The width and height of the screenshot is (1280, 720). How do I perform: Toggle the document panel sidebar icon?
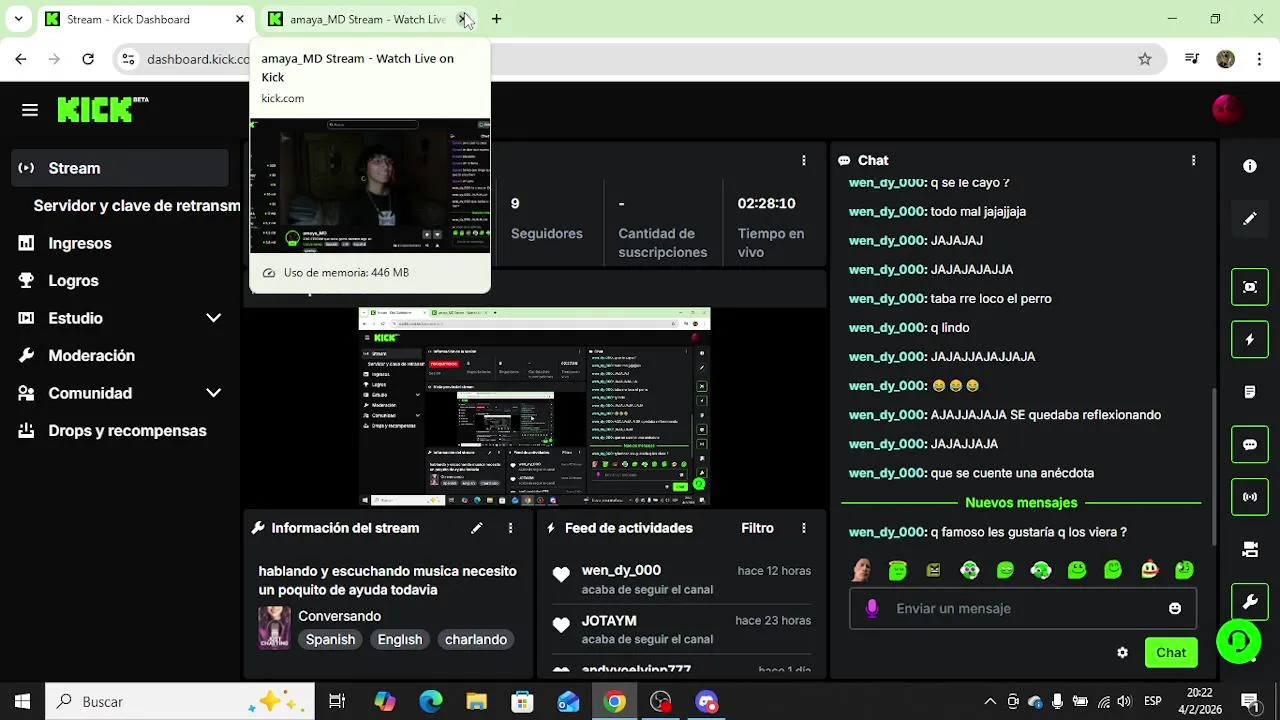click(1250, 392)
